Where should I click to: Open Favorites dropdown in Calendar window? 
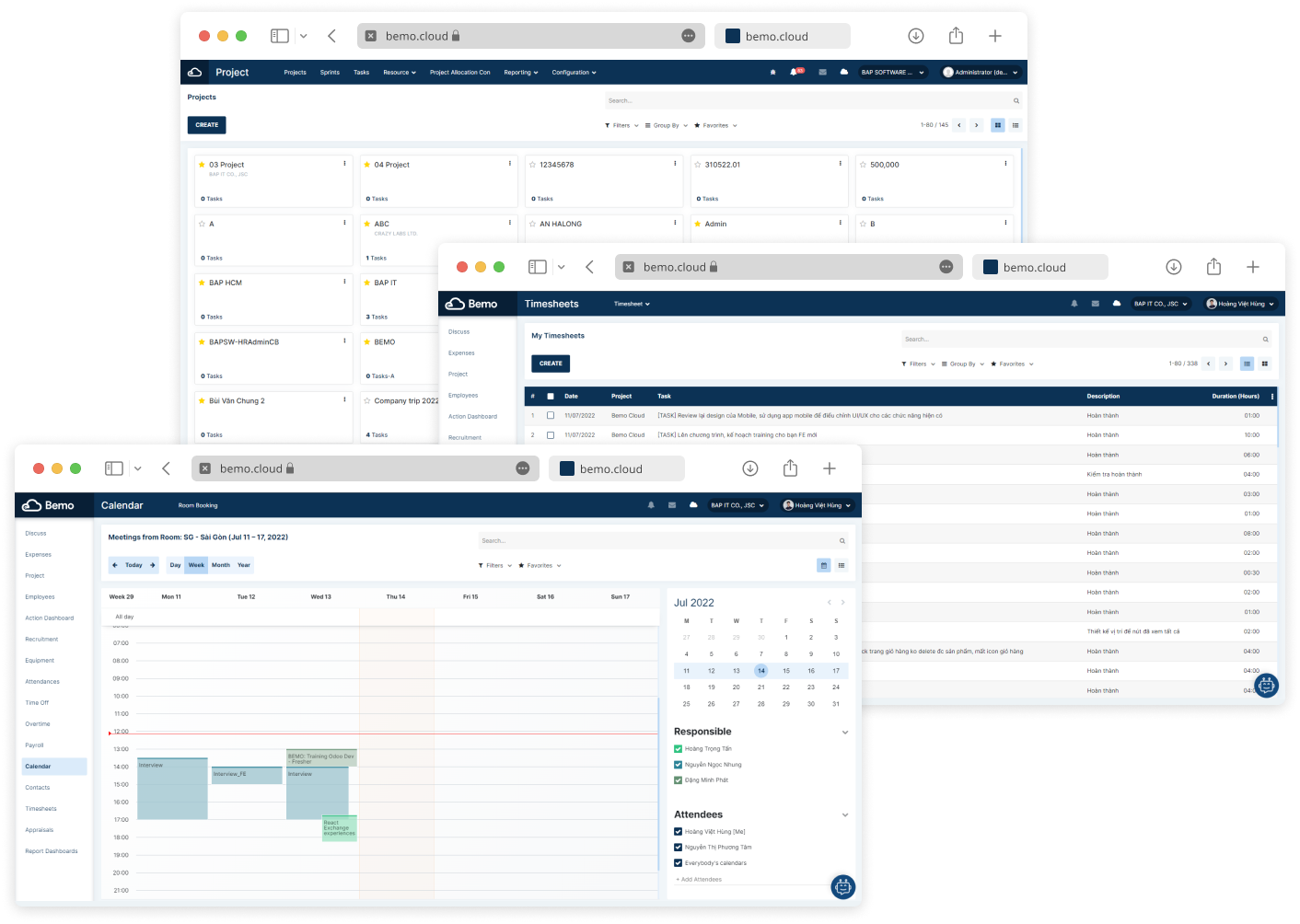pos(540,566)
